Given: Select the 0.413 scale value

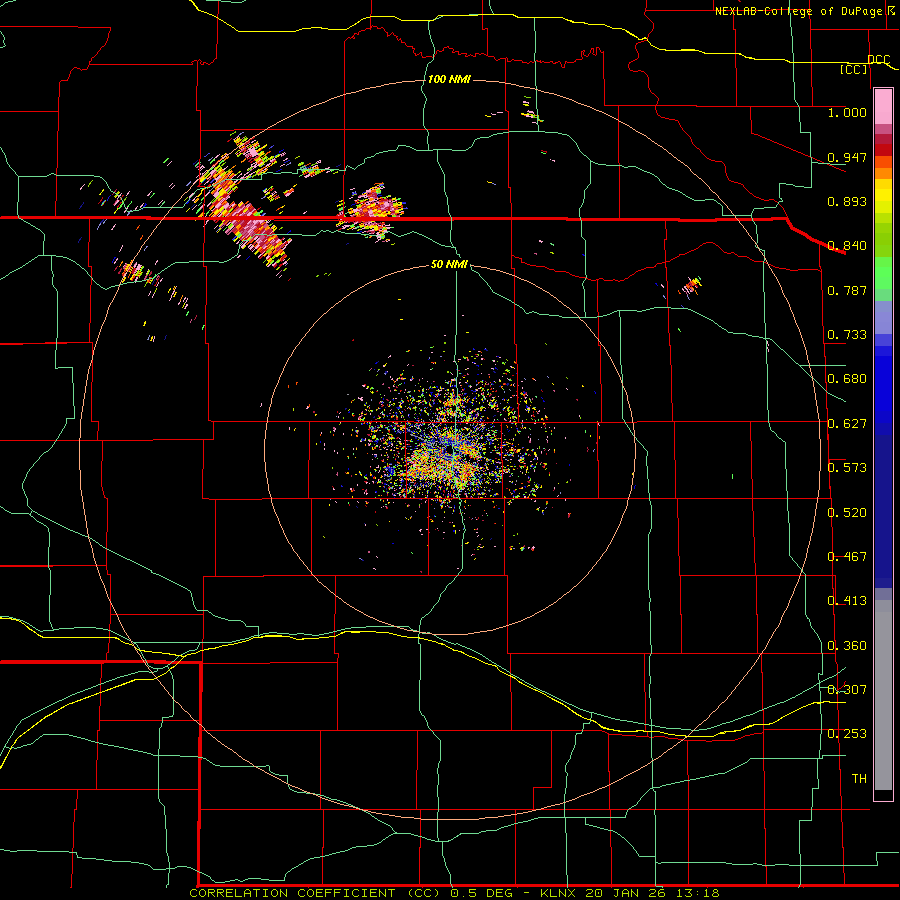Looking at the screenshot, I should point(847,601).
